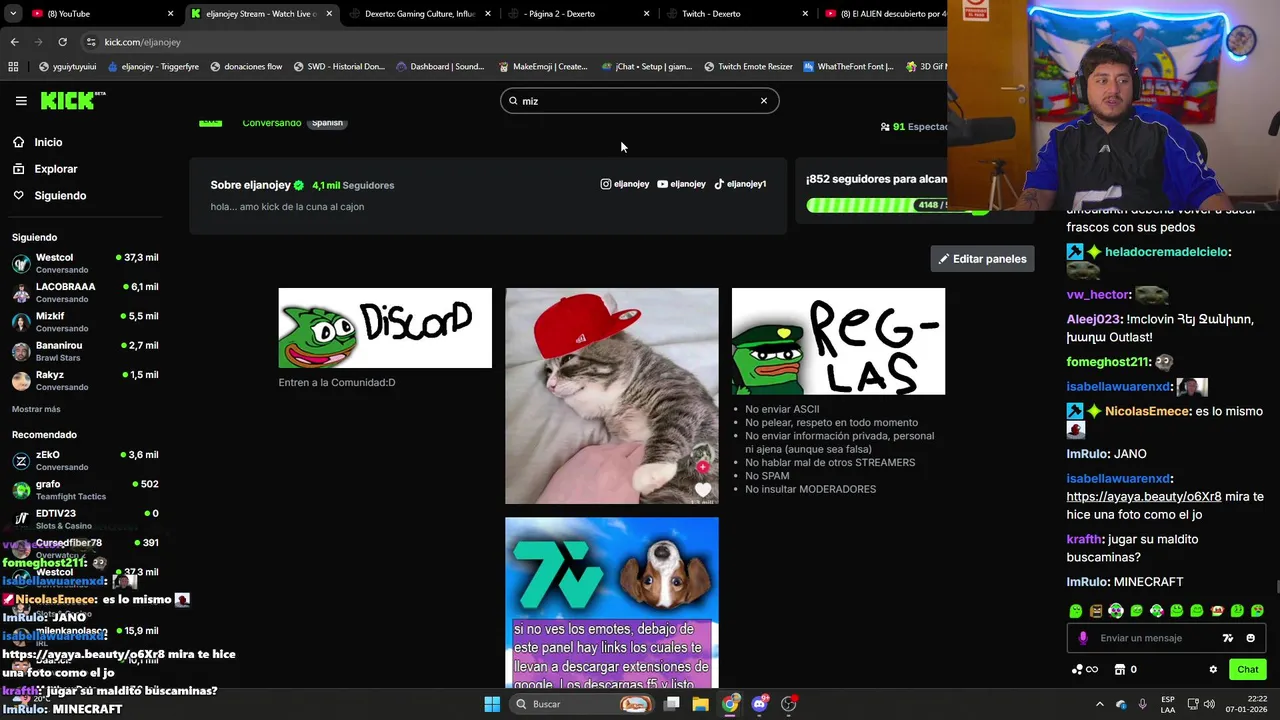
Task: Click Editar paneles button
Action: (x=982, y=259)
